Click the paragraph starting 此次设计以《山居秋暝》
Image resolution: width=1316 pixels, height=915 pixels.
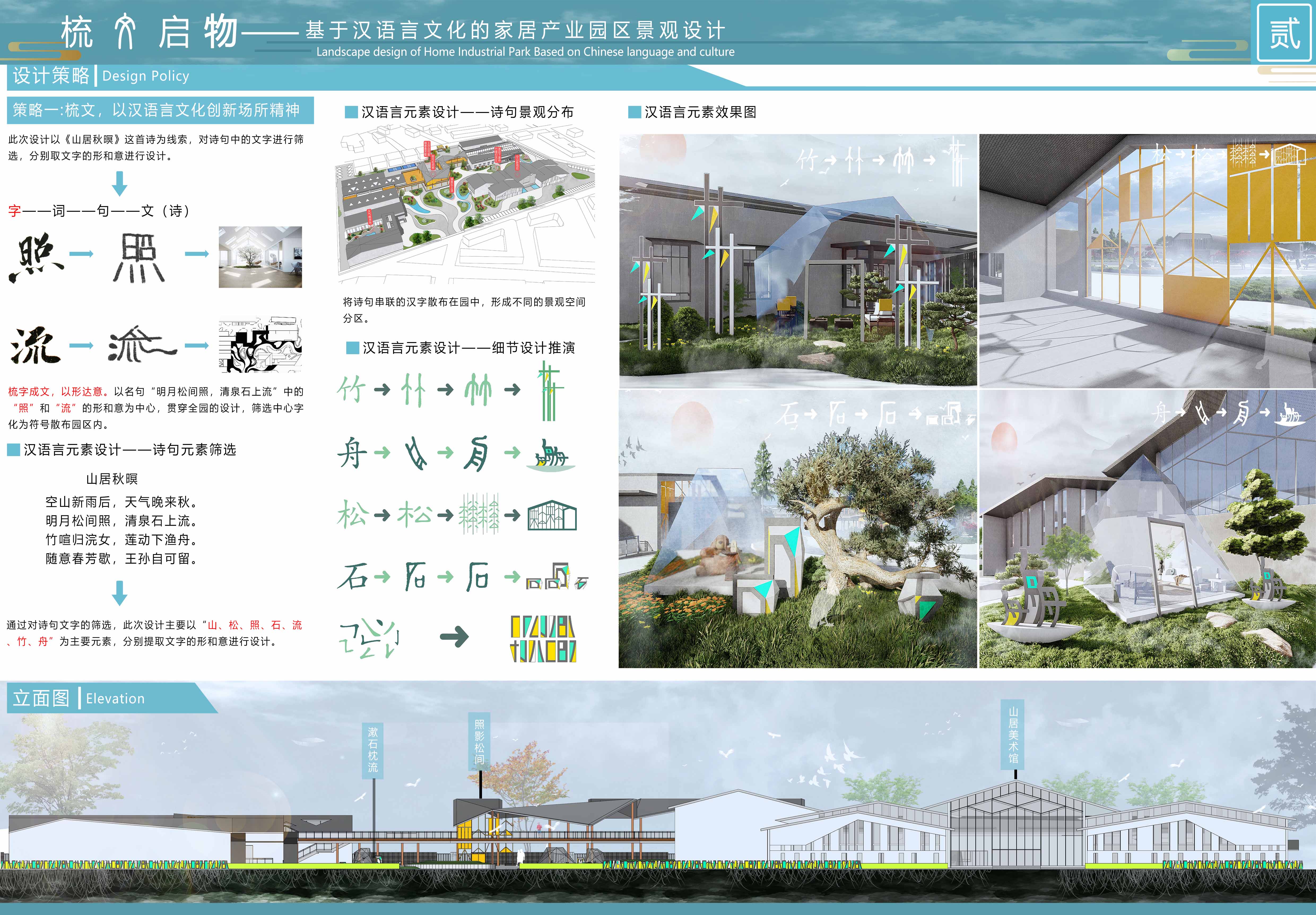(156, 147)
